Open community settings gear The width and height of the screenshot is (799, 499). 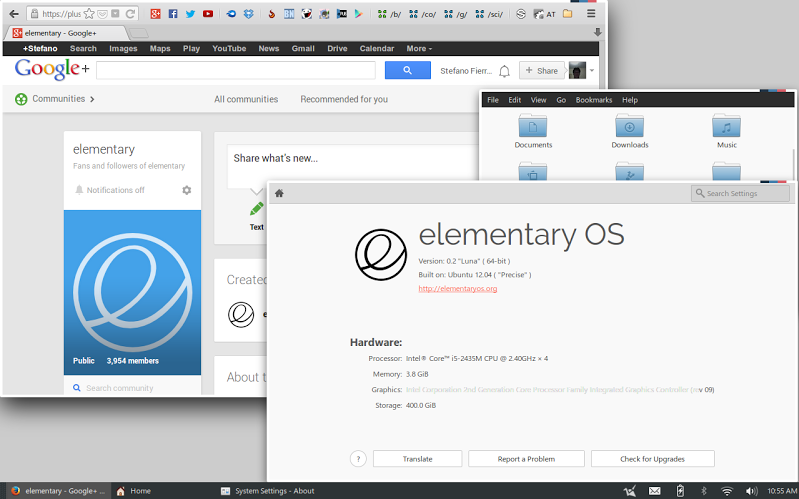coord(187,190)
